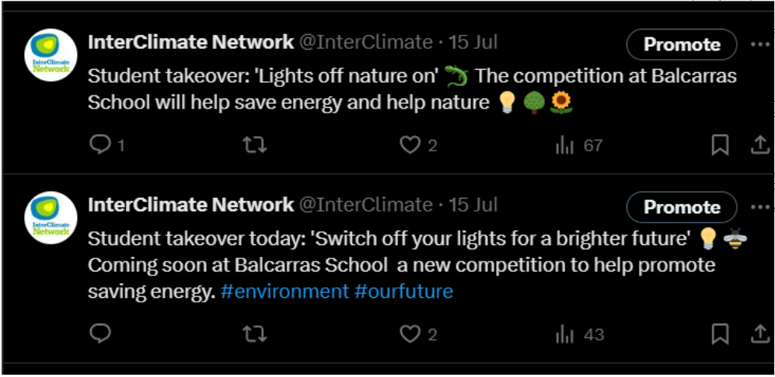The width and height of the screenshot is (775, 377).
Task: Open the #environment hashtag
Action: (285, 292)
